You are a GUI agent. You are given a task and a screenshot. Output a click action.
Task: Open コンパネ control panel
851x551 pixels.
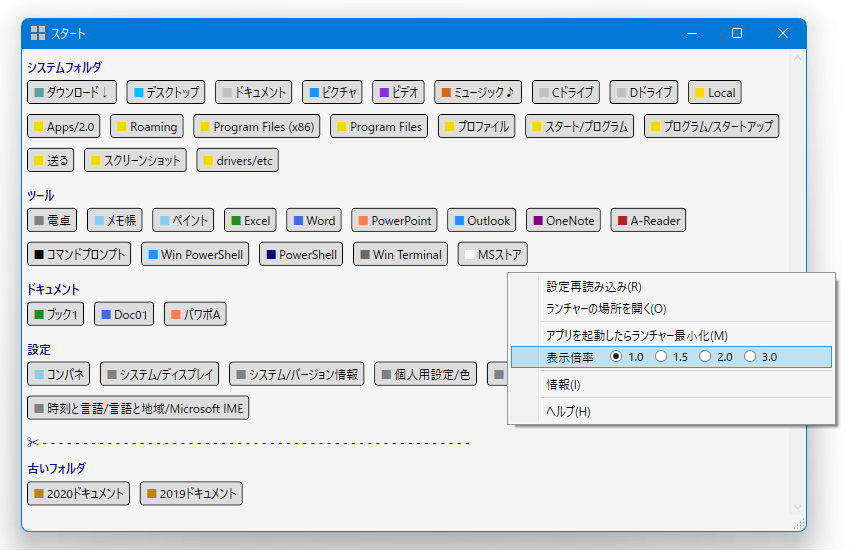click(59, 374)
